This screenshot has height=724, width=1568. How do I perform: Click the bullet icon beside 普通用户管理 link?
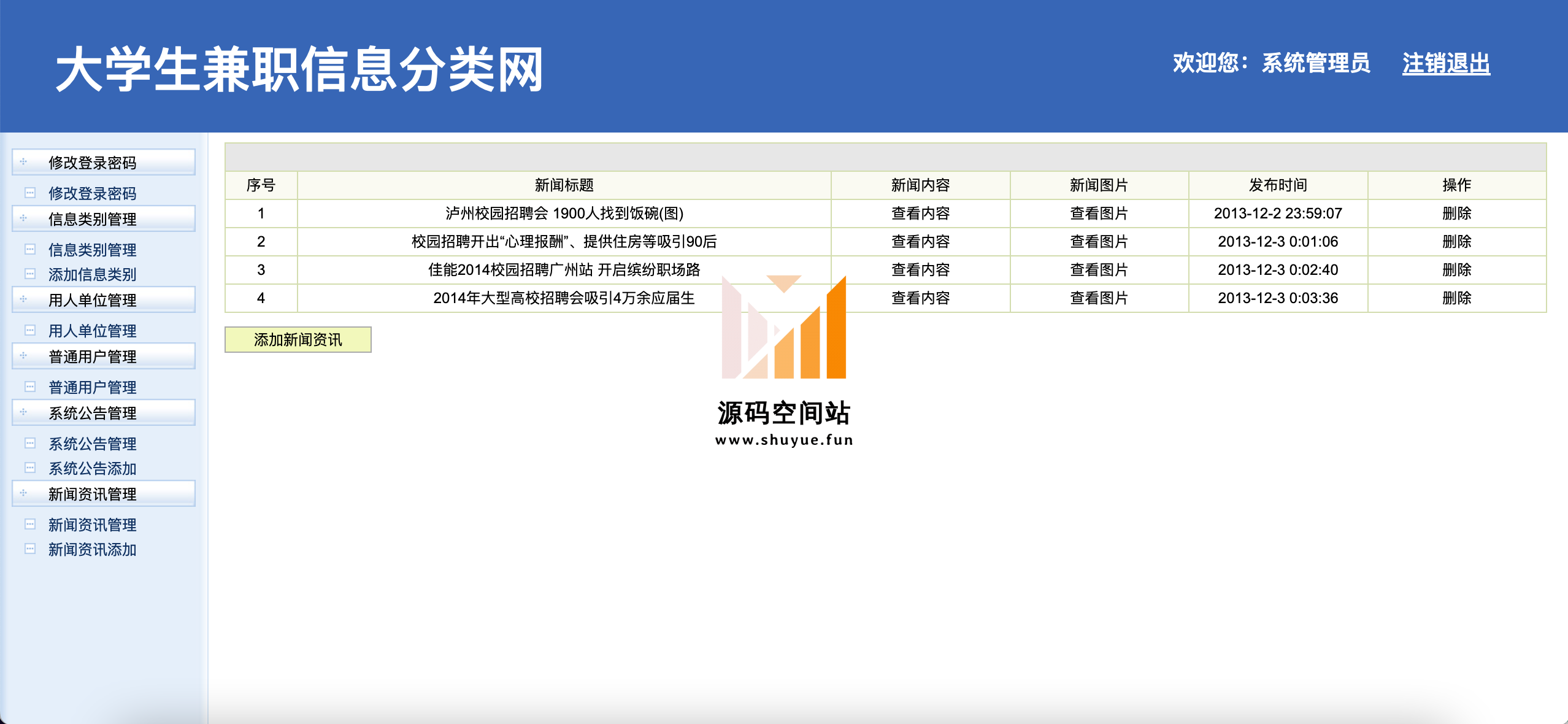click(x=30, y=387)
